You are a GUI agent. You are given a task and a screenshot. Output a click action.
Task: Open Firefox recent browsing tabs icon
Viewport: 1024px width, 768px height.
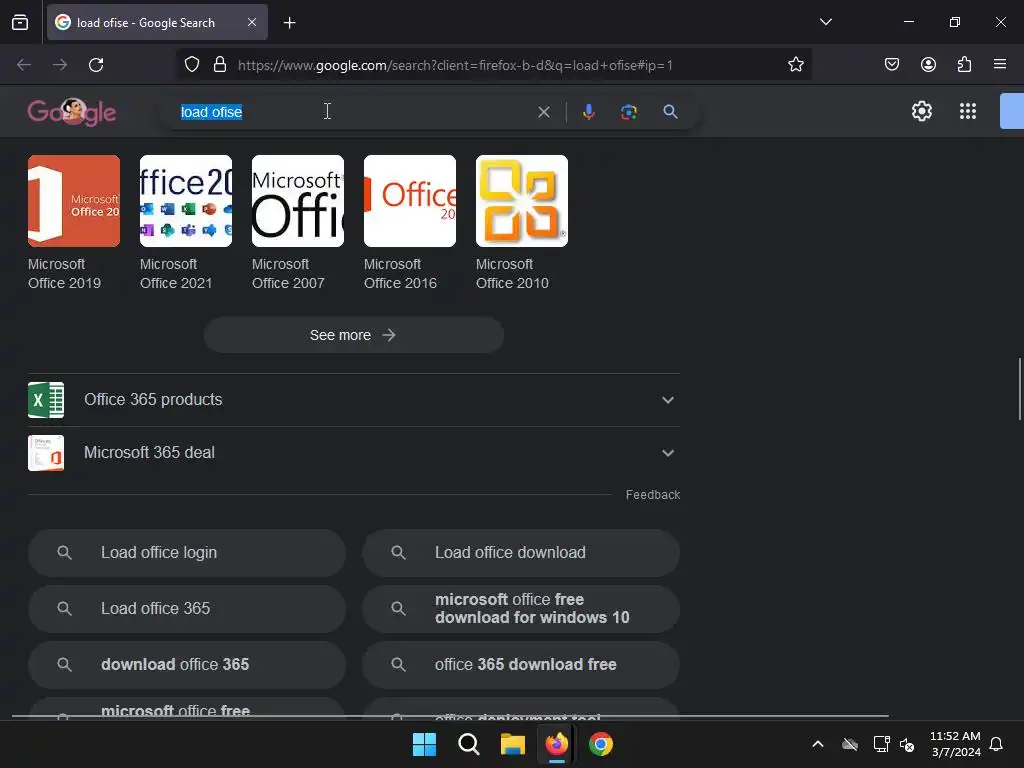[x=20, y=22]
